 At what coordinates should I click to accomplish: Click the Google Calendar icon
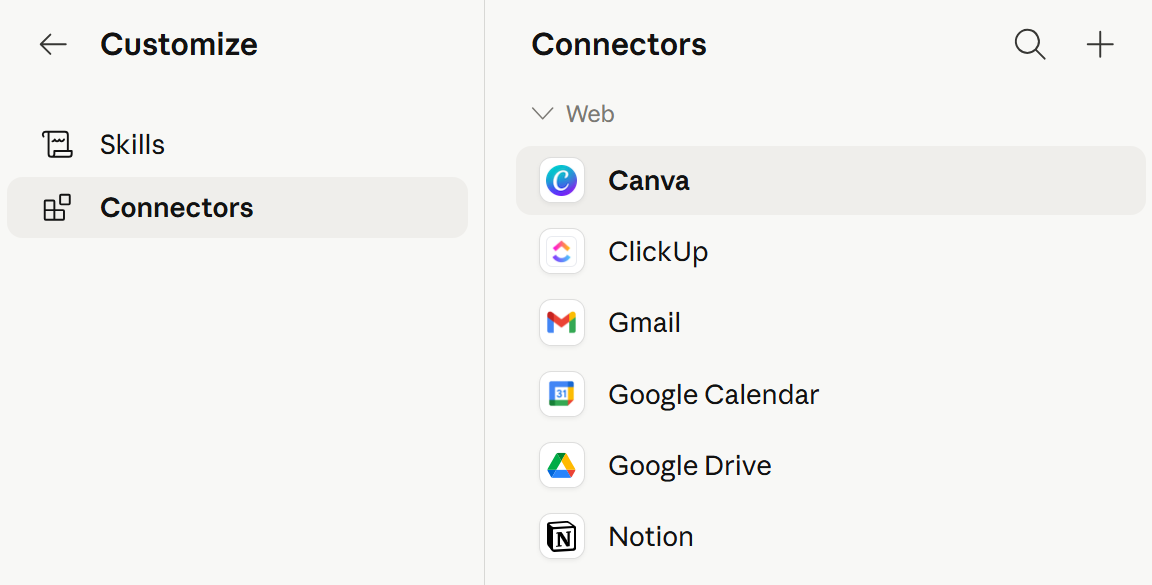(562, 394)
